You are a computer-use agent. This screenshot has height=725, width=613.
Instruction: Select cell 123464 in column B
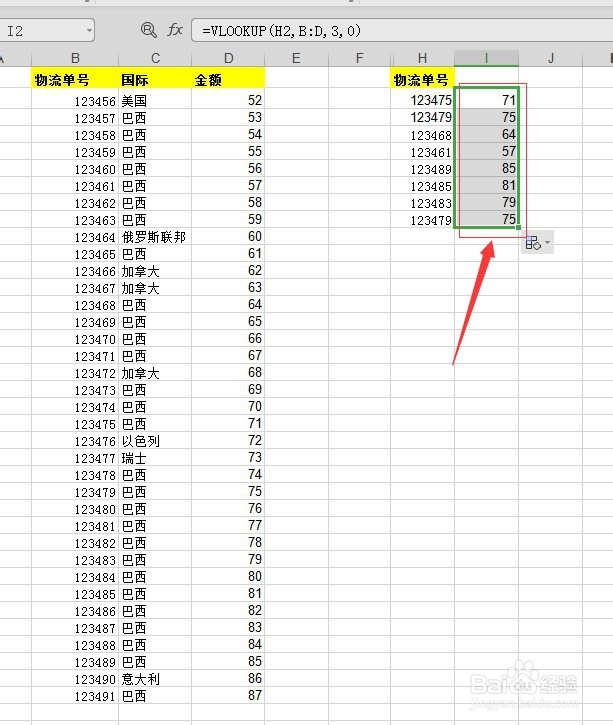pyautogui.click(x=75, y=237)
